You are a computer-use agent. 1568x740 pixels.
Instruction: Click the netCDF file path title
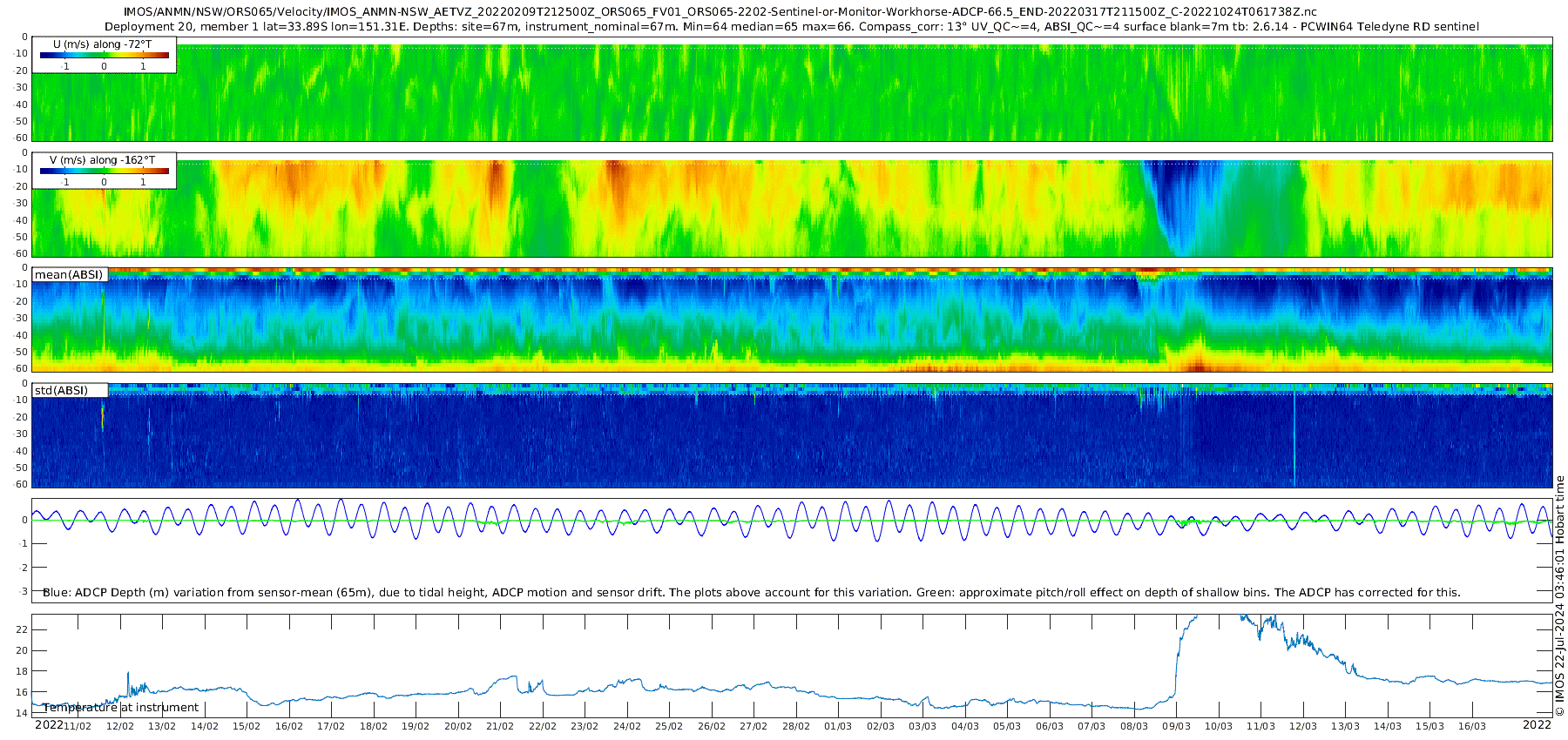pyautogui.click(x=720, y=12)
